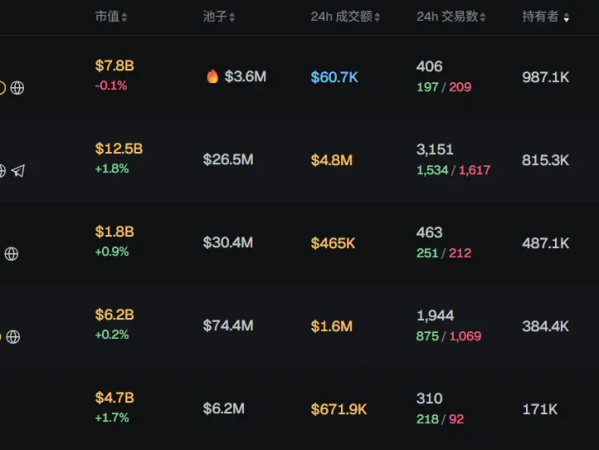Click 24h volume $60.7K

pos(334,77)
